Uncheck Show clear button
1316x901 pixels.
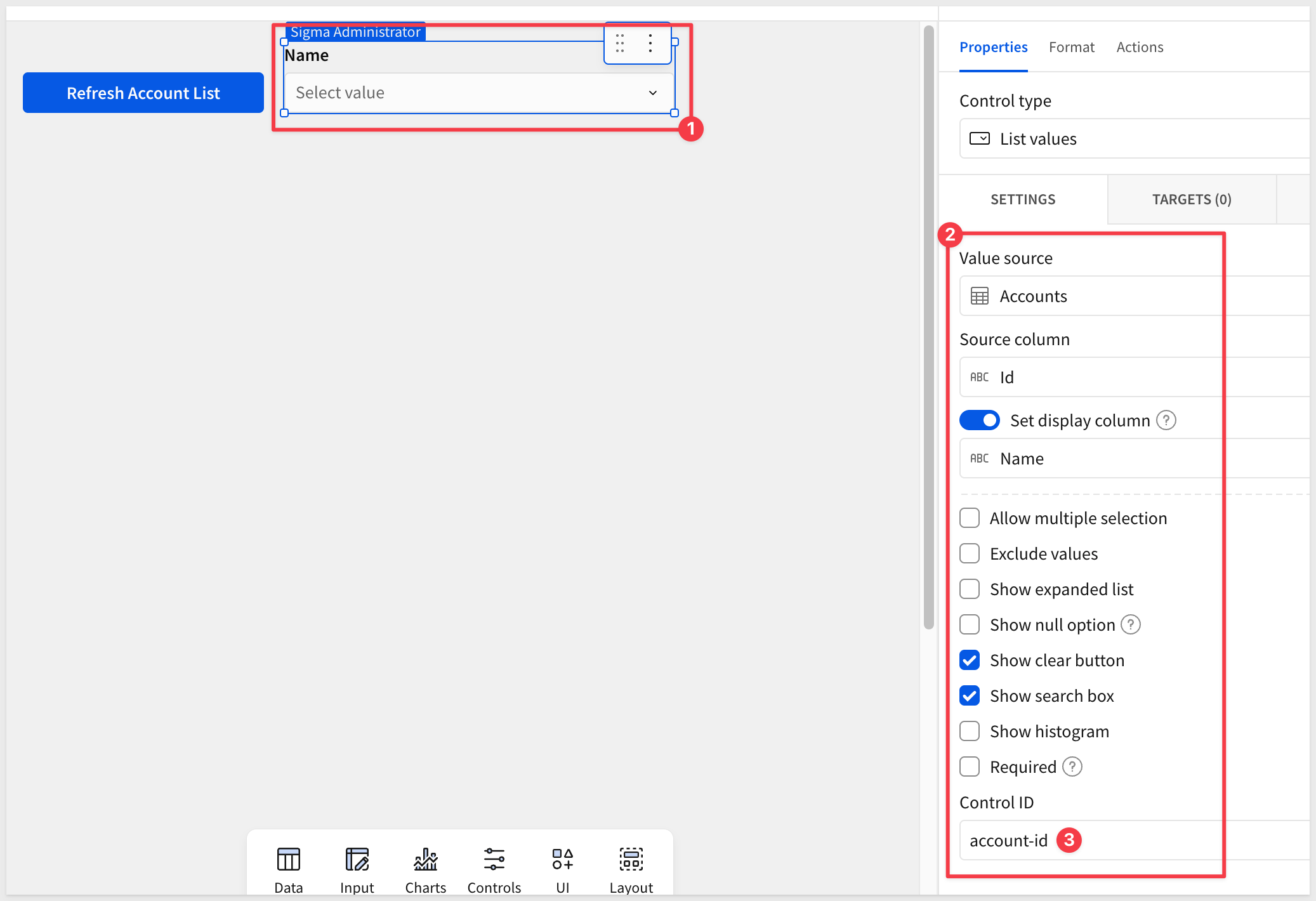(970, 661)
